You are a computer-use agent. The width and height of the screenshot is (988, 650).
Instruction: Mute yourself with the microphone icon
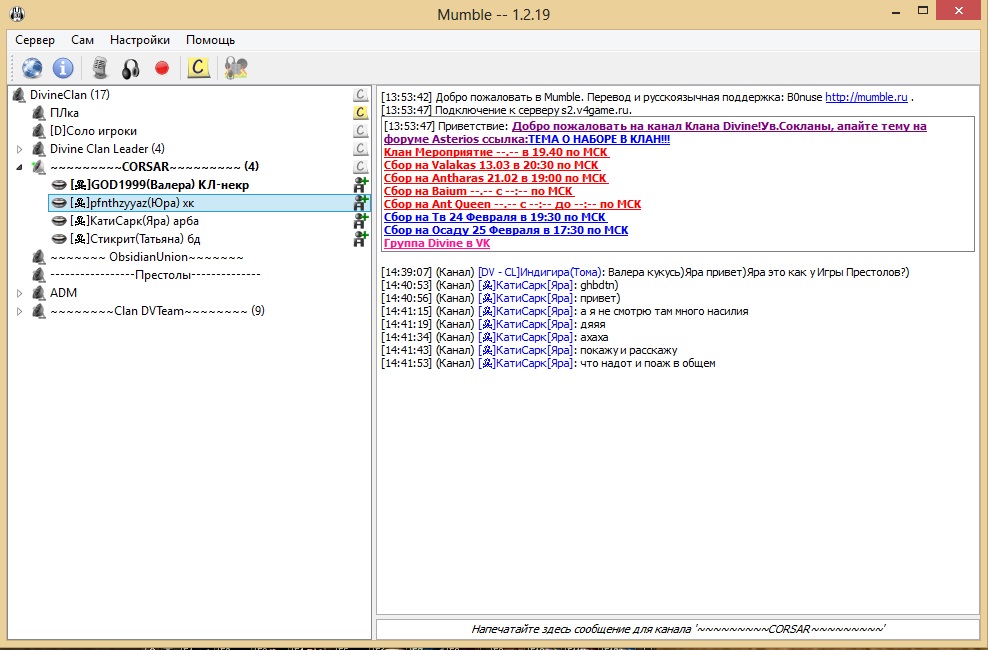point(99,68)
